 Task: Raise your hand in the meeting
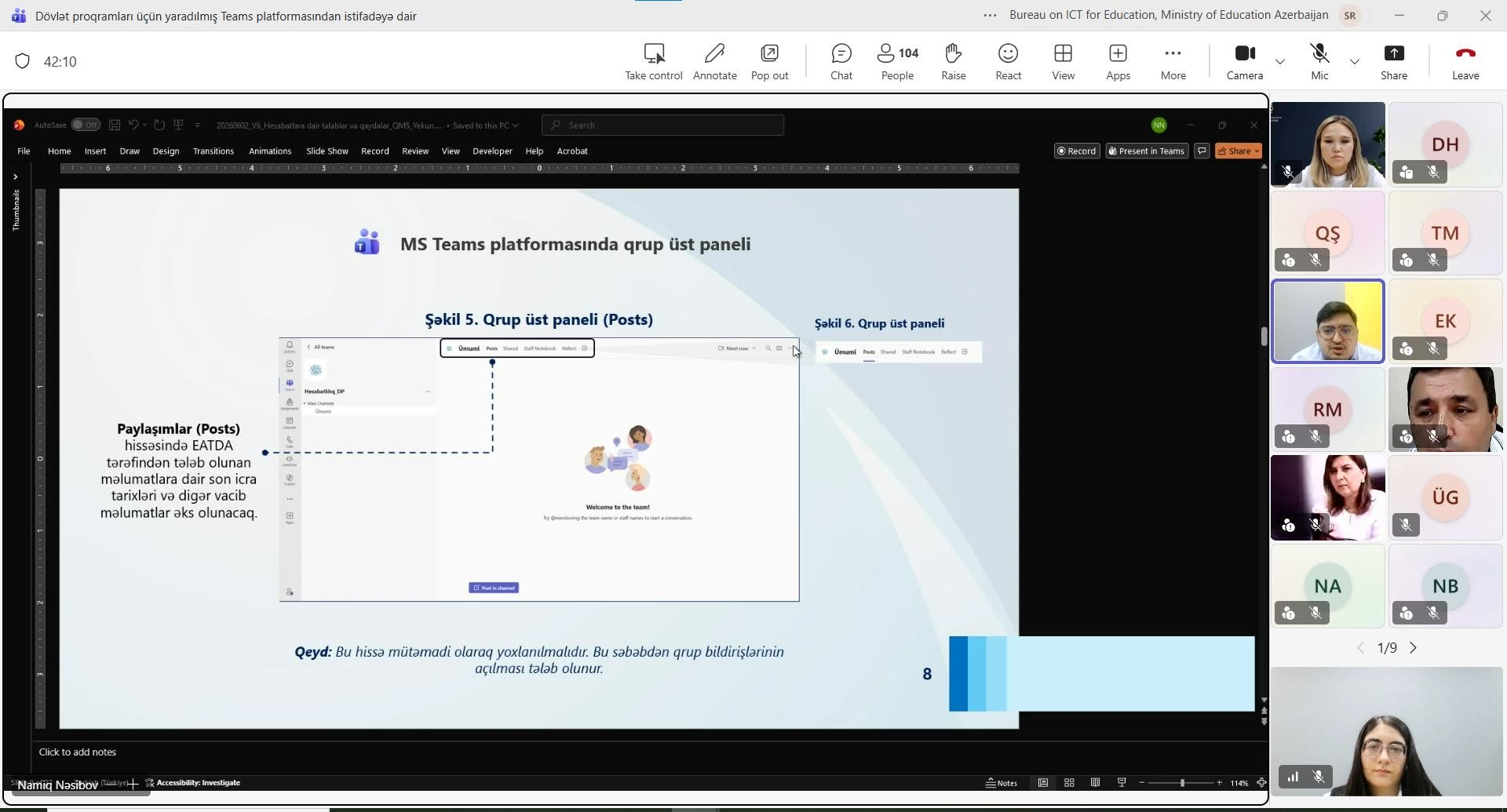pyautogui.click(x=953, y=62)
